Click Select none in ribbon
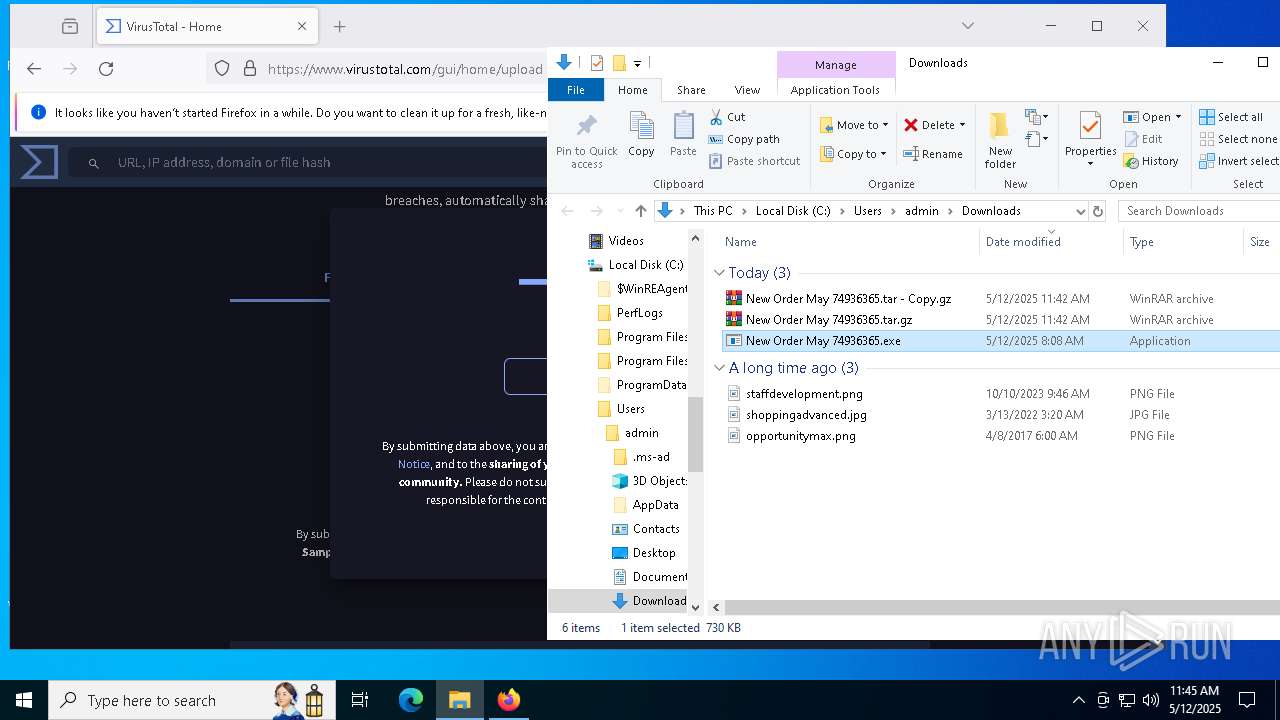The width and height of the screenshot is (1280, 720). click(x=1238, y=139)
